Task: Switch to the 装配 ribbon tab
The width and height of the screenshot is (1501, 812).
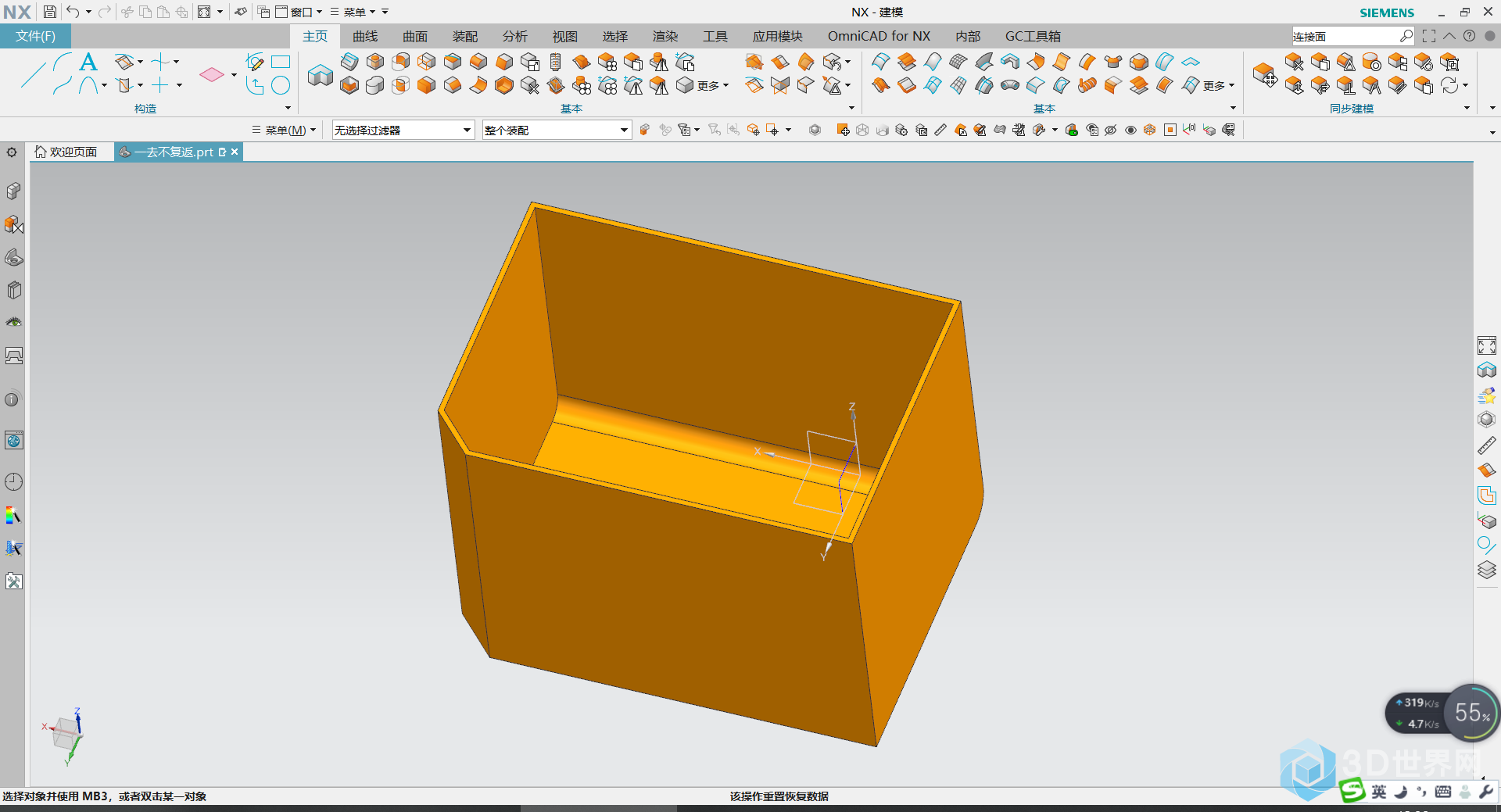Action: 465,36
